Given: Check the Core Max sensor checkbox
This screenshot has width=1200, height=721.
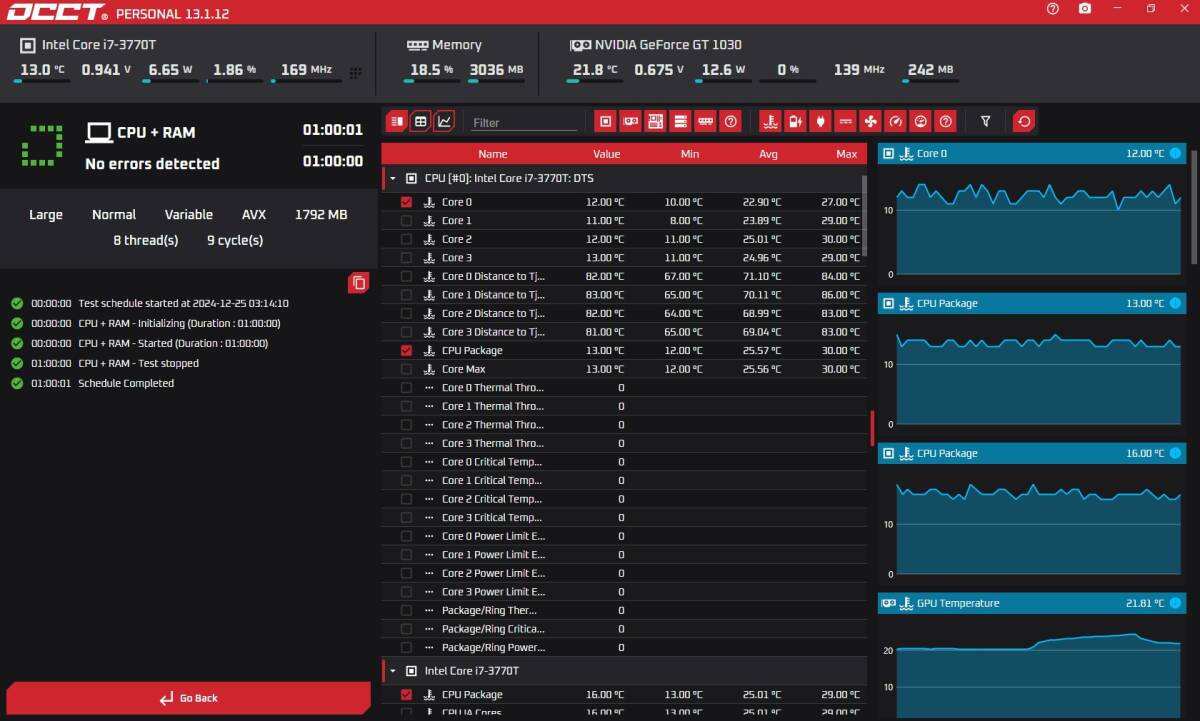Looking at the screenshot, I should (x=406, y=369).
